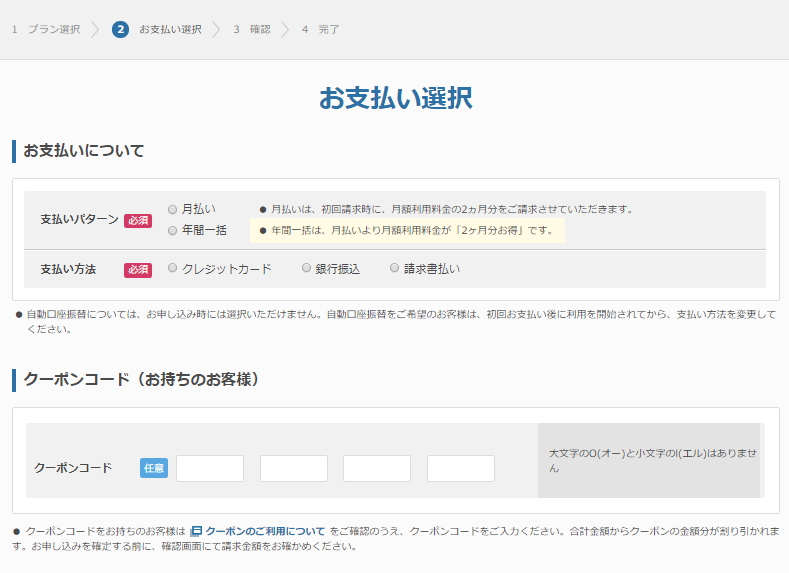Click the highlighted 年間一括 2ヶ月分お得 note
Viewport: 789px width, 573px height.
407,231
